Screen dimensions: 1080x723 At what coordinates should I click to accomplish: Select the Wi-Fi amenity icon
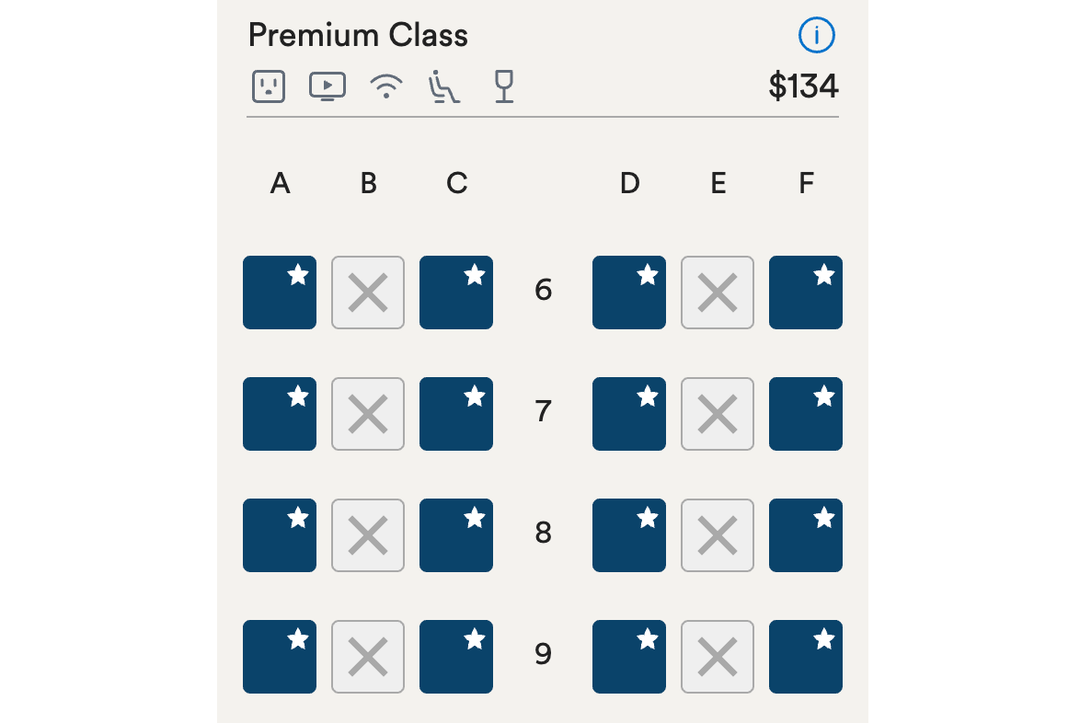(x=386, y=87)
